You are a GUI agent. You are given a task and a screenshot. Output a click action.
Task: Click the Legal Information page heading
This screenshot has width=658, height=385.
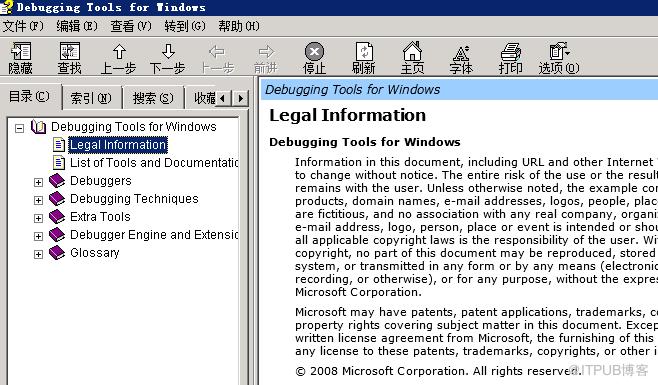click(x=347, y=115)
